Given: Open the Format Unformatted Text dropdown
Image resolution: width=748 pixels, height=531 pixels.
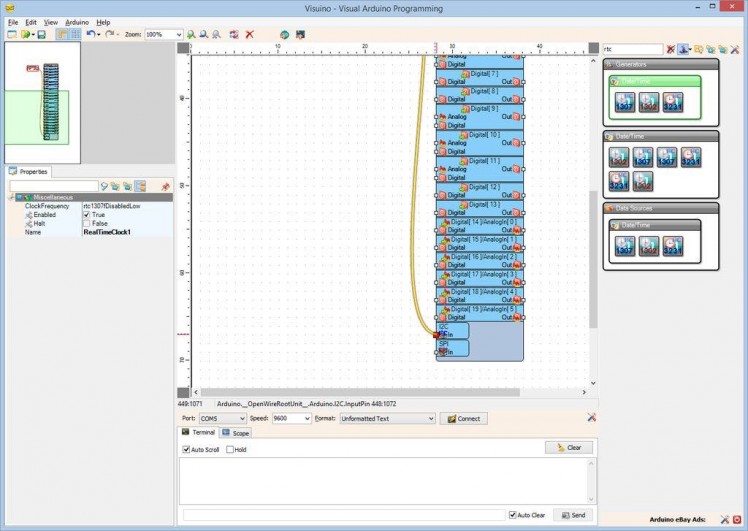Looking at the screenshot, I should point(430,419).
